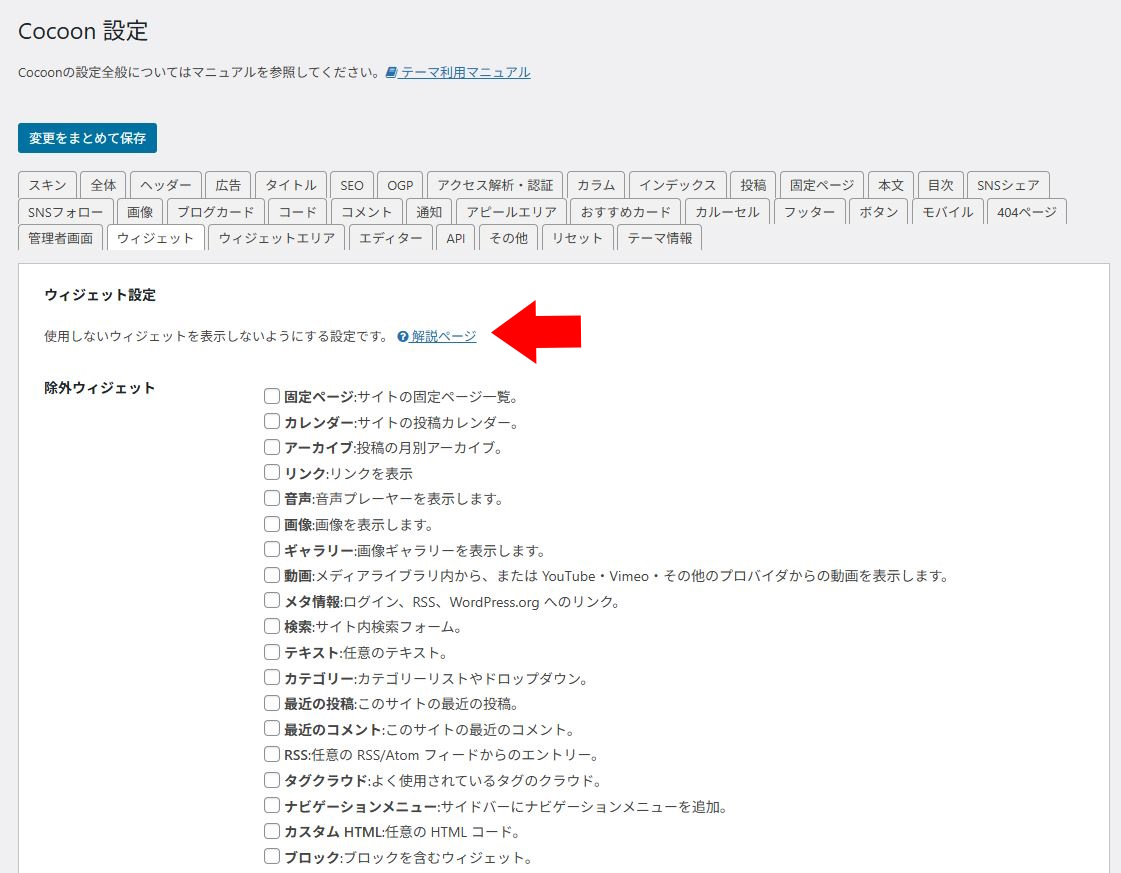The height and width of the screenshot is (873, 1121).
Task: Open the 404ページ tab
Action: [1027, 212]
